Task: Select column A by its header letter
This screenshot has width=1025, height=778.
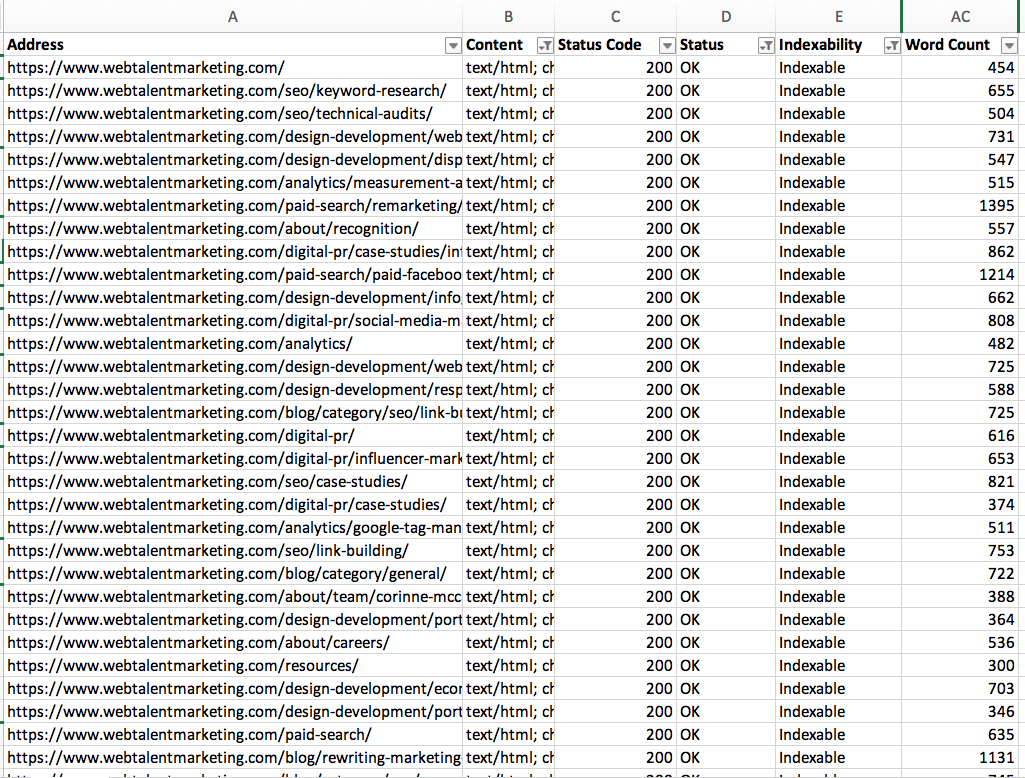Action: pos(233,17)
